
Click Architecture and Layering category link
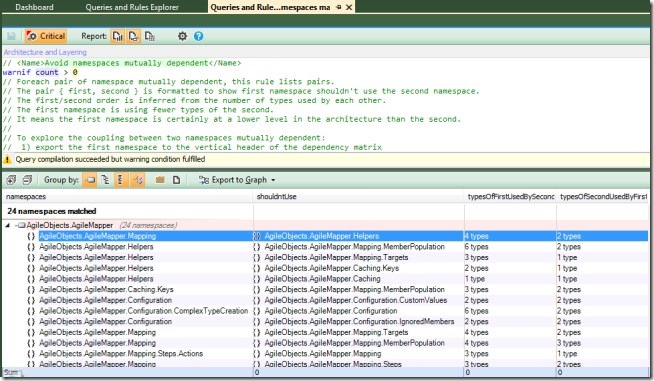45,52
